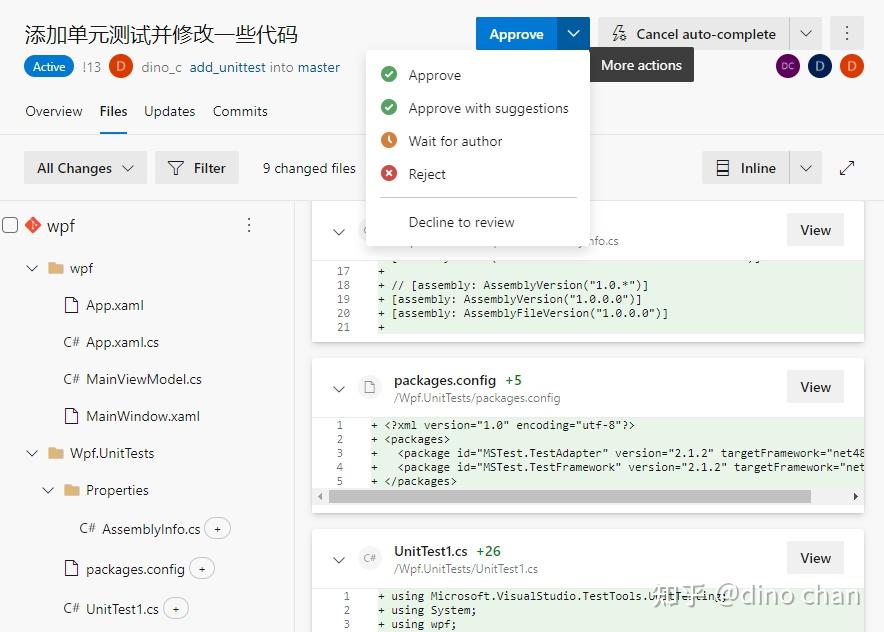Screen dimensions: 884x632
Task: Click the packages.config file icon in diff header
Action: pyautogui.click(x=370, y=388)
